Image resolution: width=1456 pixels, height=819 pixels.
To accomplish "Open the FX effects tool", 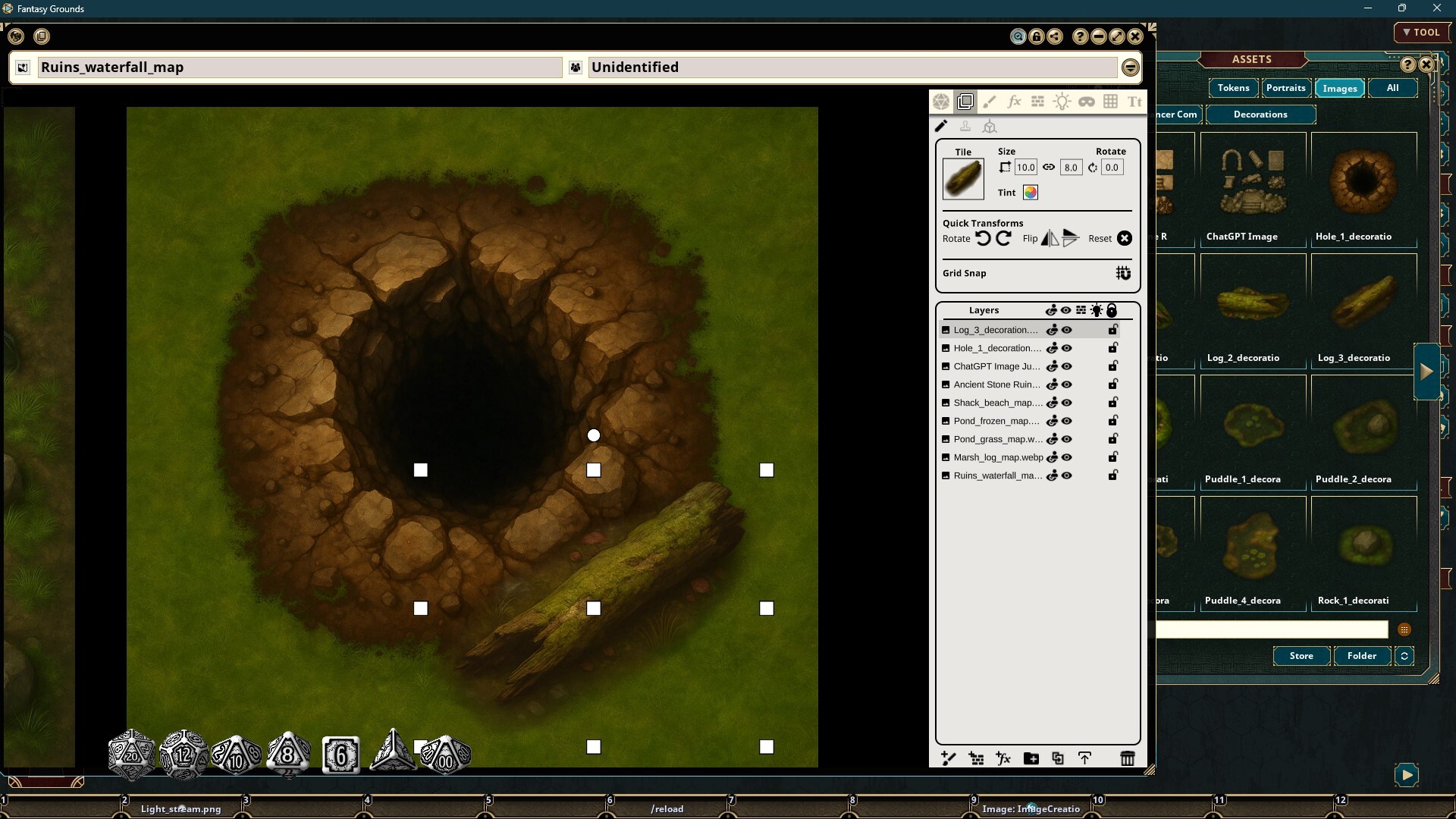I will coord(1014,102).
